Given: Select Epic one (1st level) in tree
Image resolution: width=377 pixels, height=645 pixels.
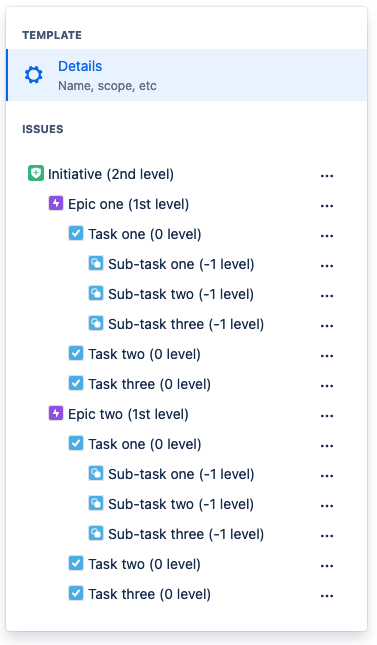Looking at the screenshot, I should [x=128, y=204].
